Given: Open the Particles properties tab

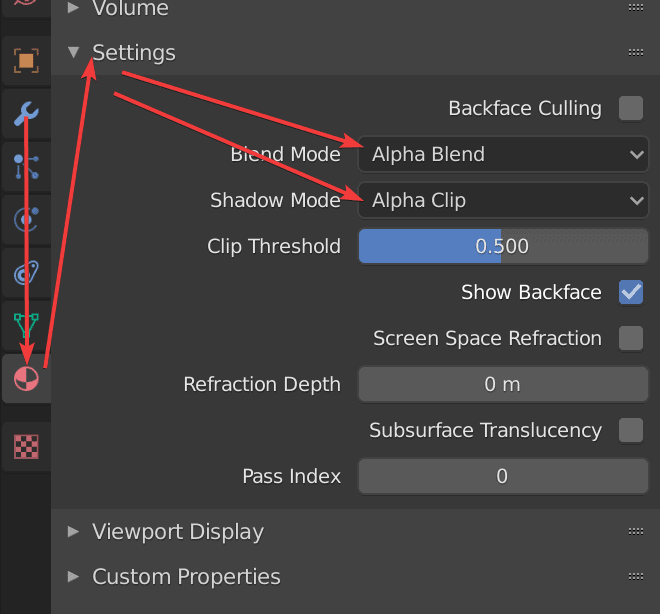Looking at the screenshot, I should pyautogui.click(x=25, y=166).
